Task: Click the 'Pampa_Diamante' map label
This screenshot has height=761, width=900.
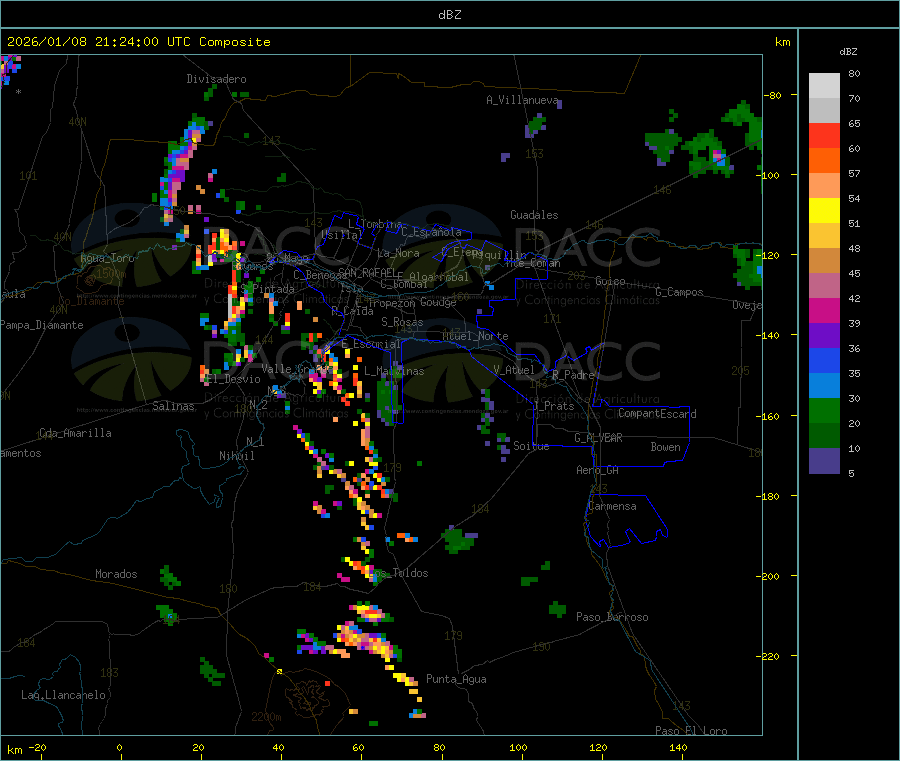Action: point(41,325)
